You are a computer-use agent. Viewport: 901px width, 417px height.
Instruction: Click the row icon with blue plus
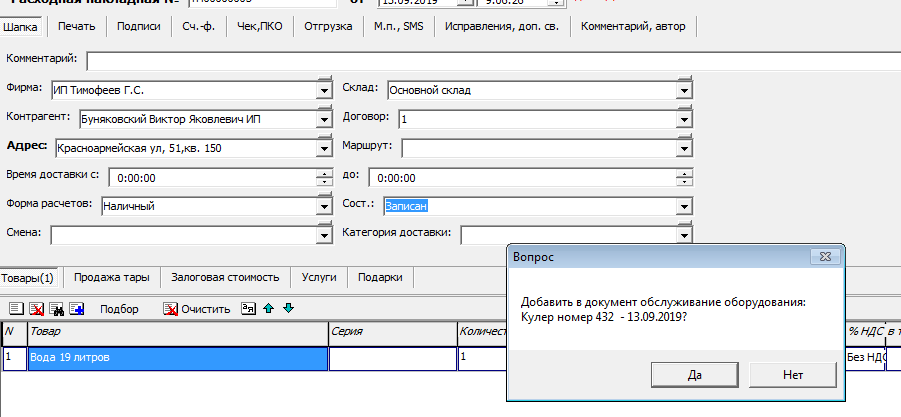(x=77, y=309)
